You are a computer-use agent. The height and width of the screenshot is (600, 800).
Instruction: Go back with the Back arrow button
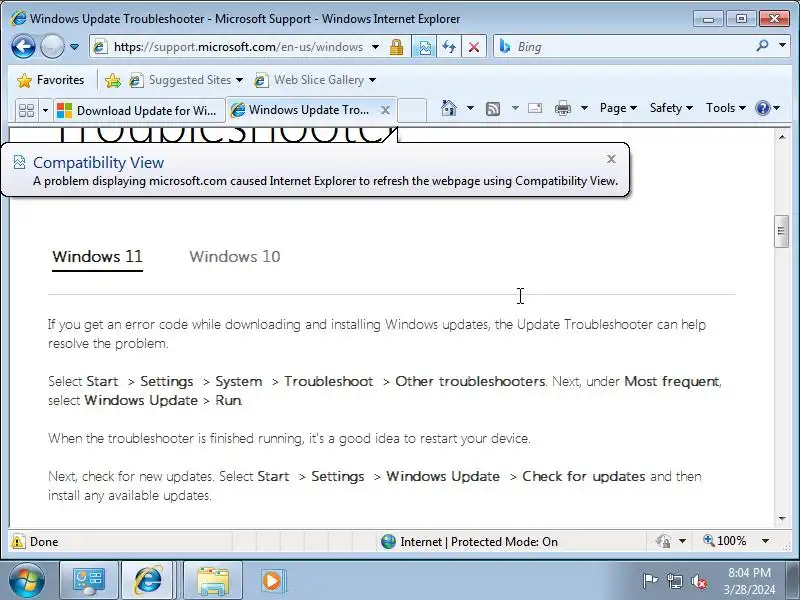point(23,46)
